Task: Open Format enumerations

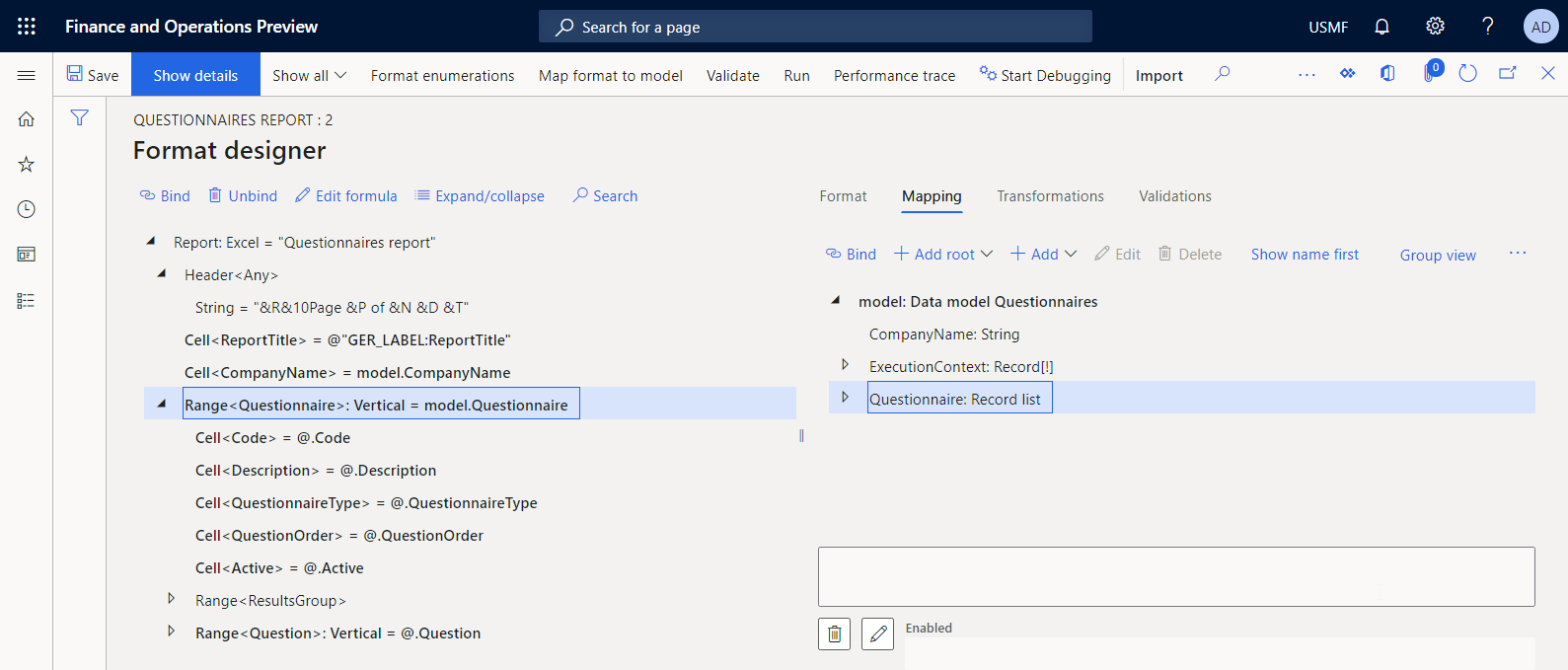Action: pyautogui.click(x=442, y=75)
